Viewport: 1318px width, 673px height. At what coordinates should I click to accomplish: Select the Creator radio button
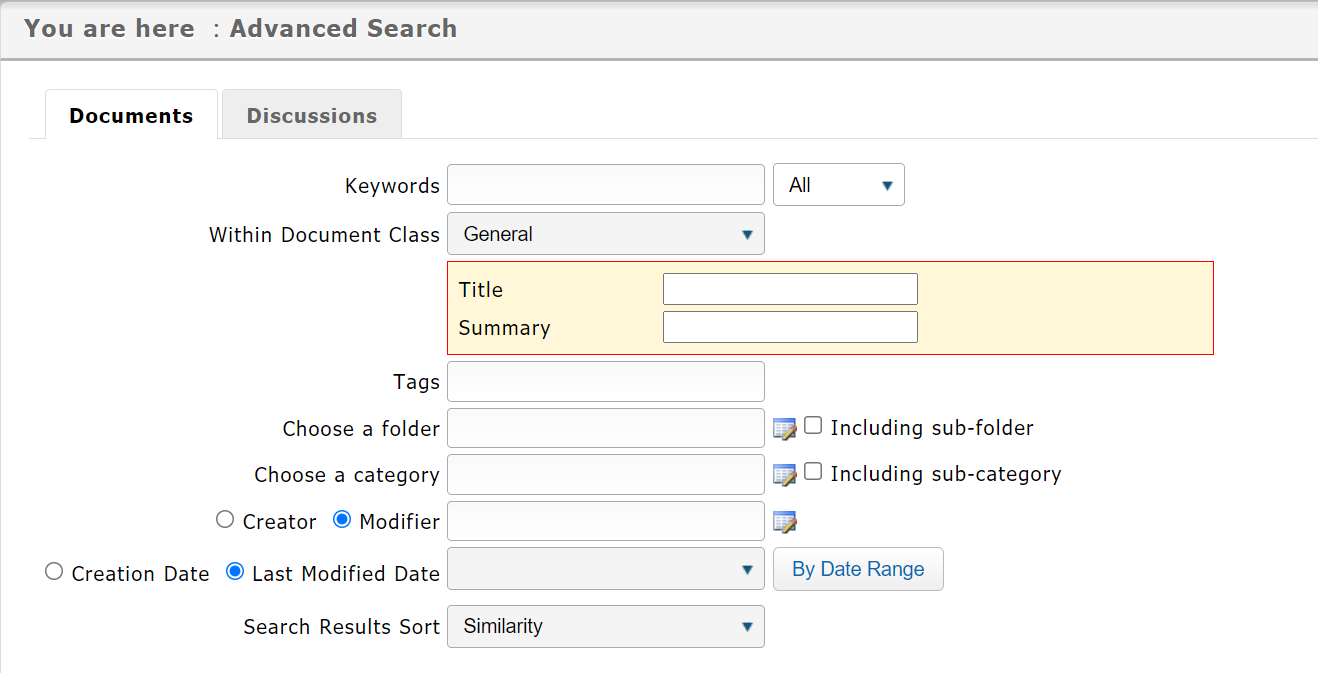coord(226,520)
